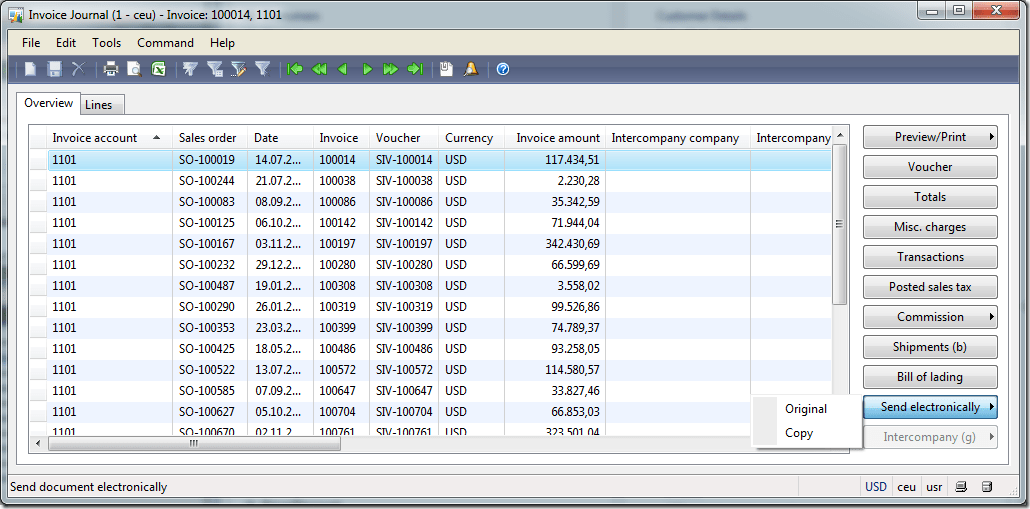Go to first record arrow
The height and width of the screenshot is (509, 1030).
tap(295, 69)
